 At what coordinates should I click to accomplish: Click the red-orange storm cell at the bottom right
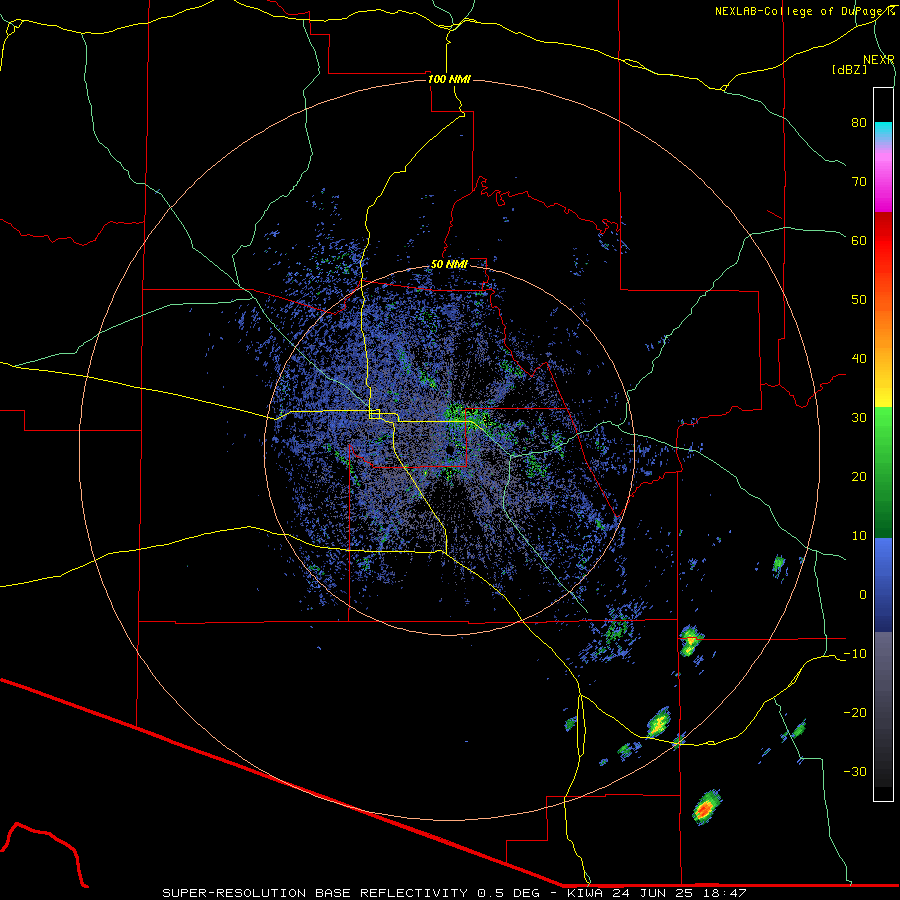point(705,808)
